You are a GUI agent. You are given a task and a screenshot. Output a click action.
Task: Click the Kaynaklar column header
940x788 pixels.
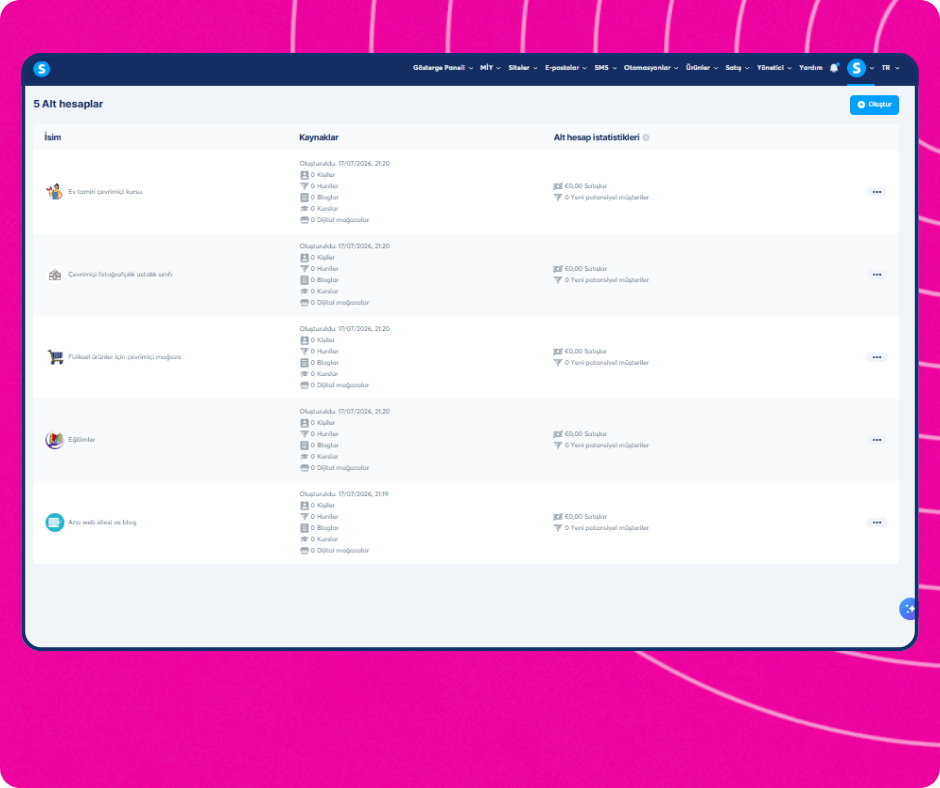click(319, 137)
